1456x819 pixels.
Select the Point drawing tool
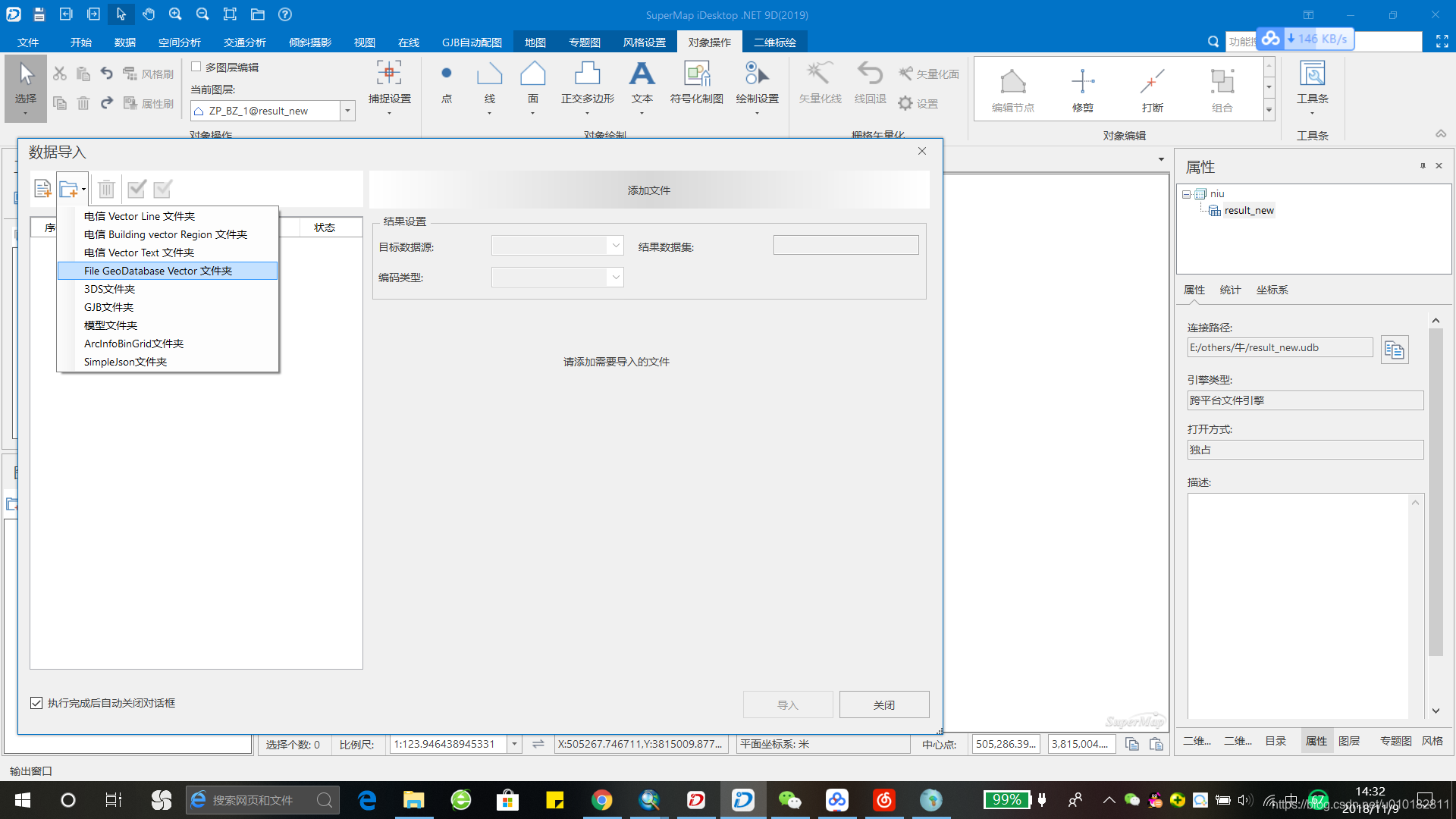[446, 83]
